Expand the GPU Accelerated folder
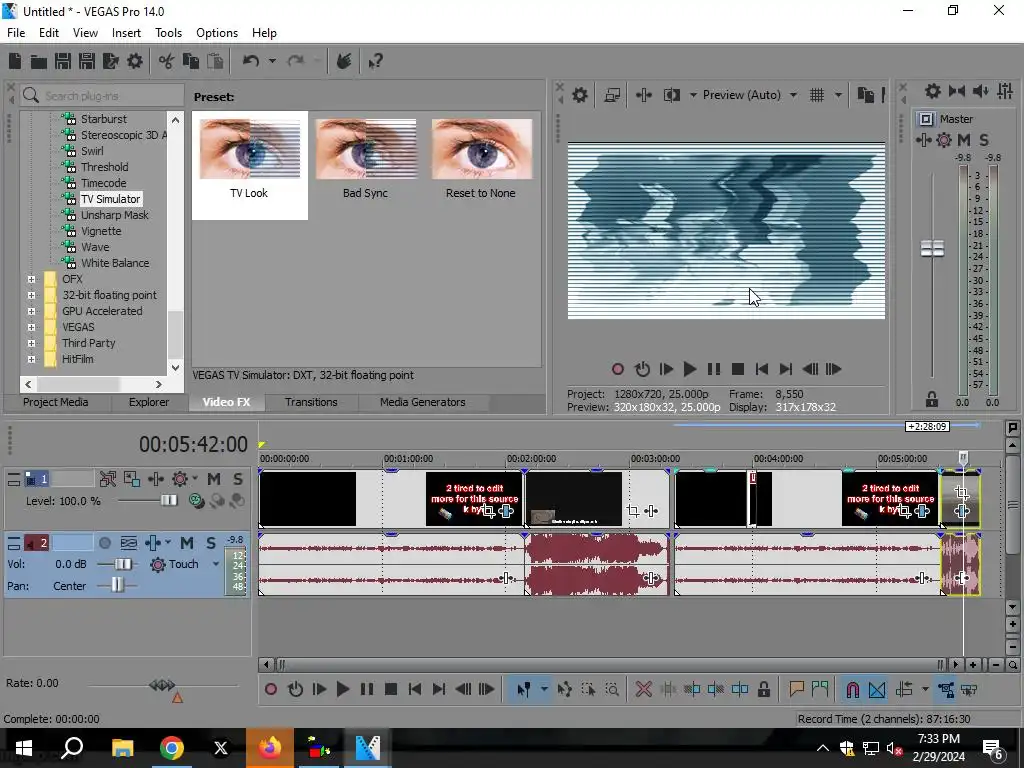Viewport: 1024px width, 768px height. click(x=31, y=311)
